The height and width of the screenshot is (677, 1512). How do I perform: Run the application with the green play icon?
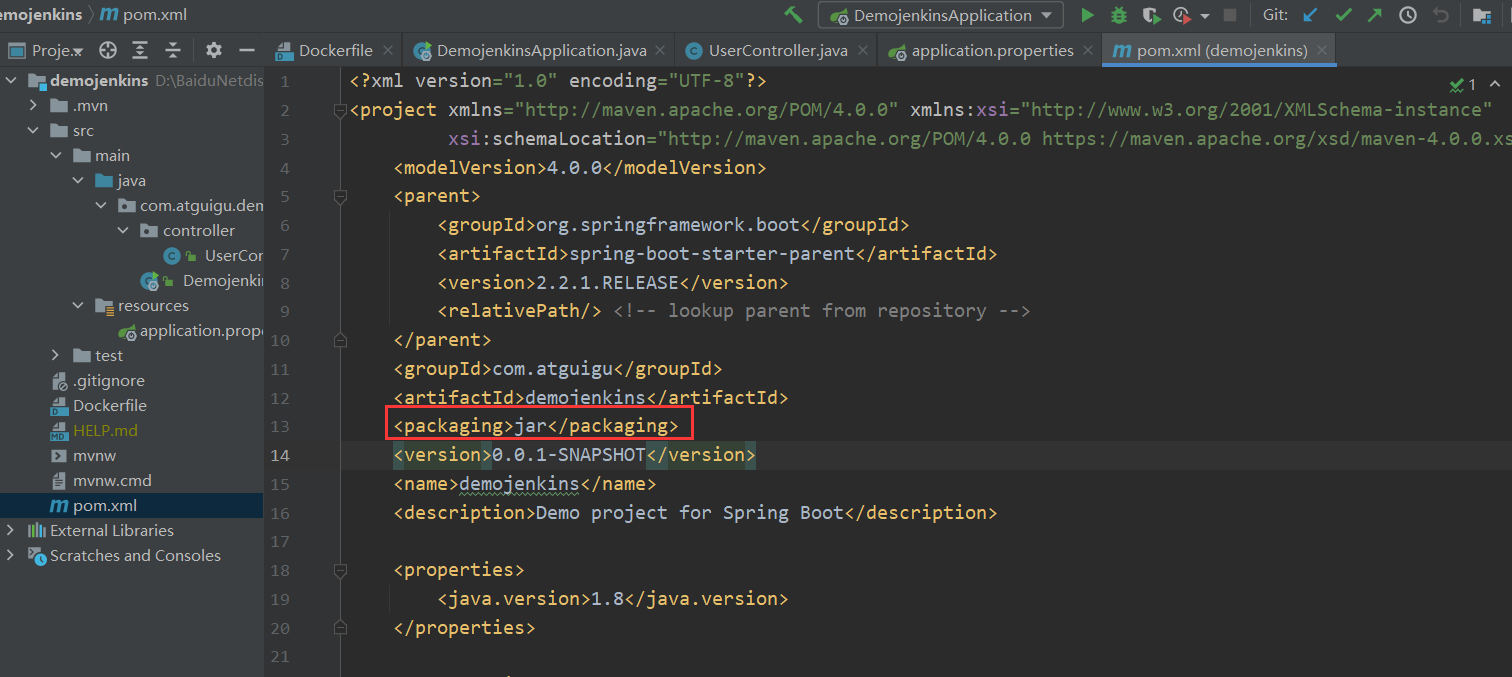pos(1087,15)
